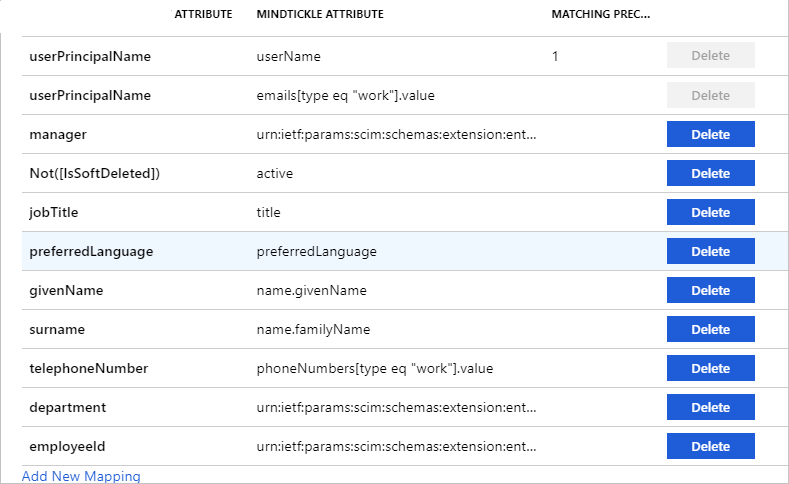Viewport: 789px width, 484px height.
Task: Select the telephoneNumber attribute name
Action: pos(89,368)
